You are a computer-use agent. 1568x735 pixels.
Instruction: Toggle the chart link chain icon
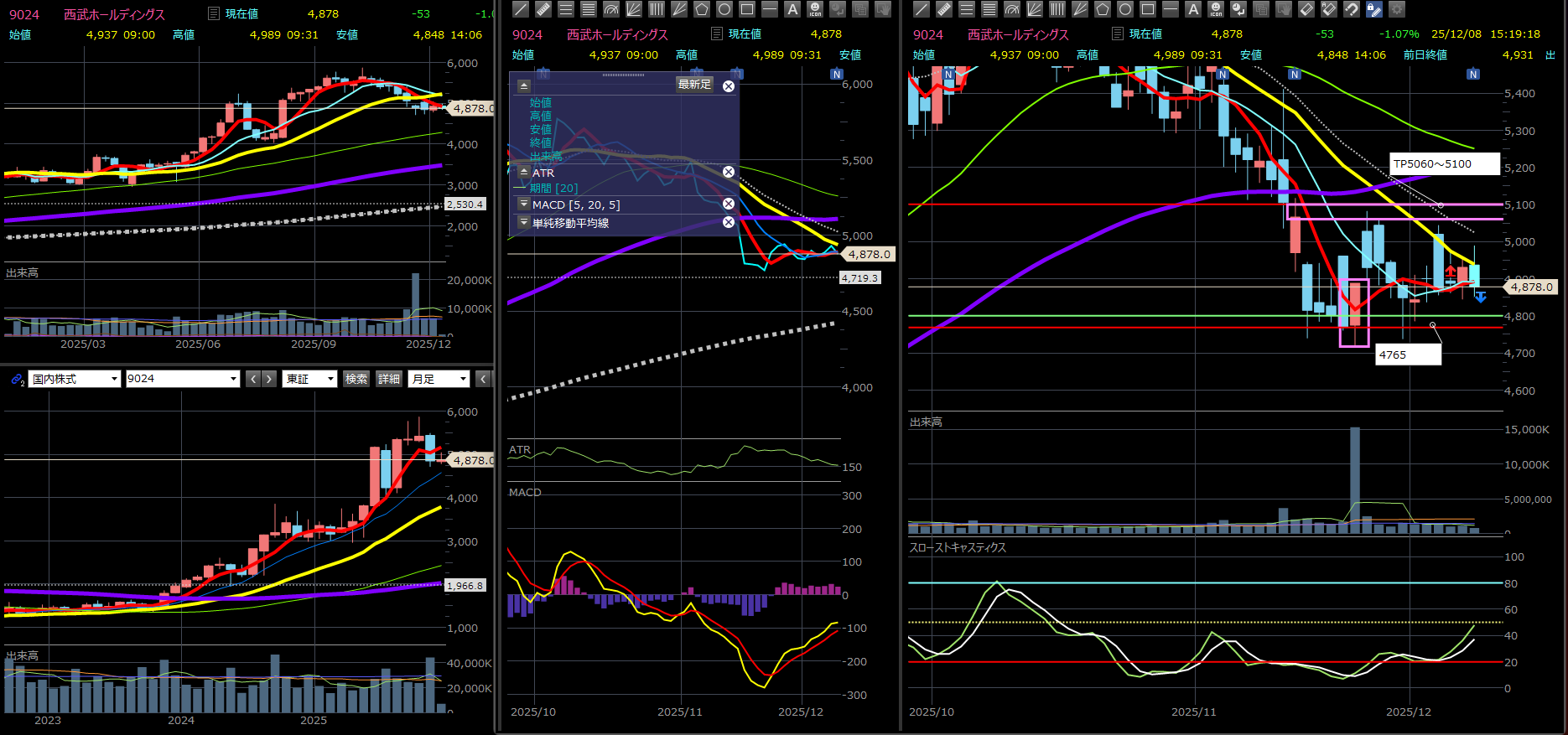click(17, 380)
